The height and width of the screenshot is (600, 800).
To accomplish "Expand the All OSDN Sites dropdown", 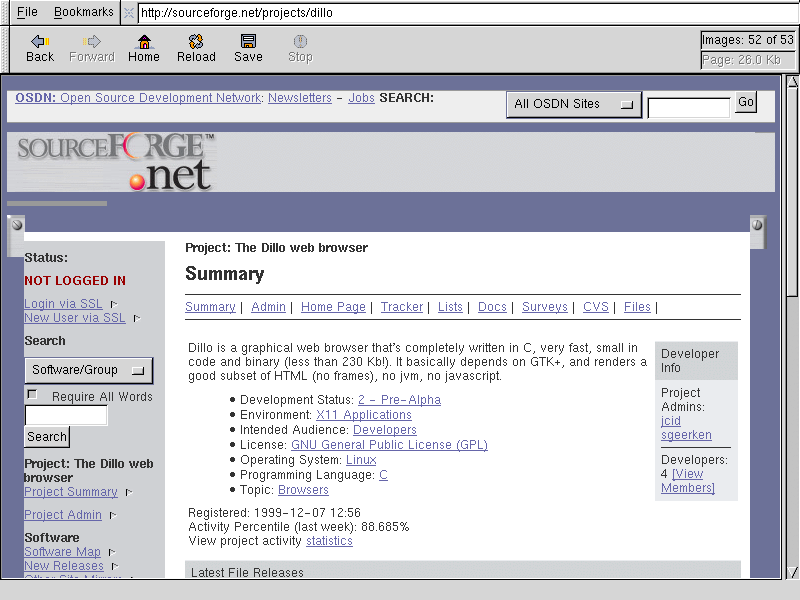I will (x=573, y=104).
